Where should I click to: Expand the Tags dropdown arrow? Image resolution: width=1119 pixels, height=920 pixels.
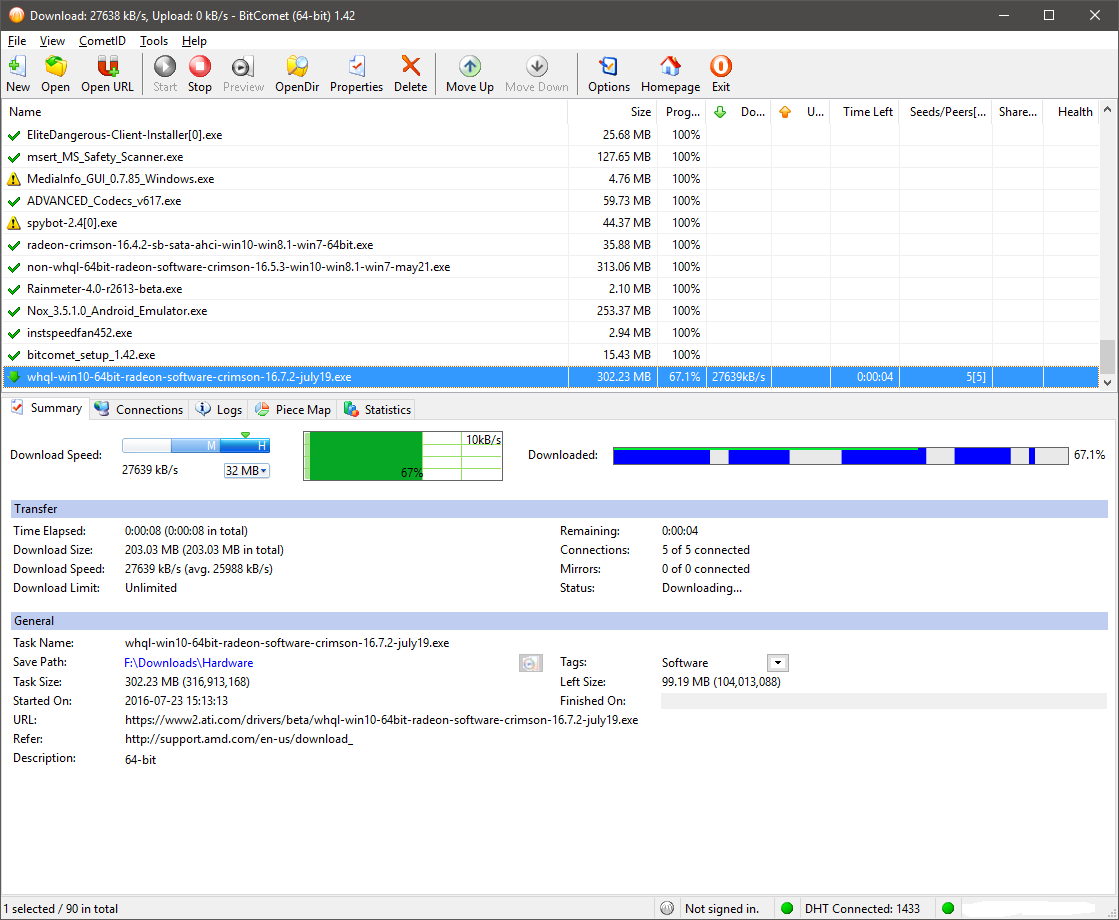pos(778,663)
